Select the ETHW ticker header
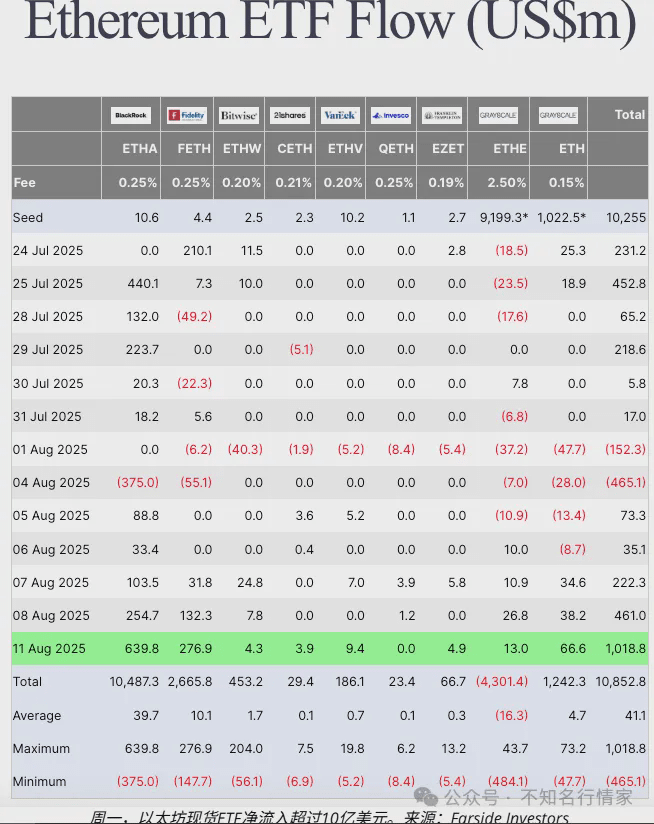Viewport: 654px width, 824px height. [x=242, y=149]
